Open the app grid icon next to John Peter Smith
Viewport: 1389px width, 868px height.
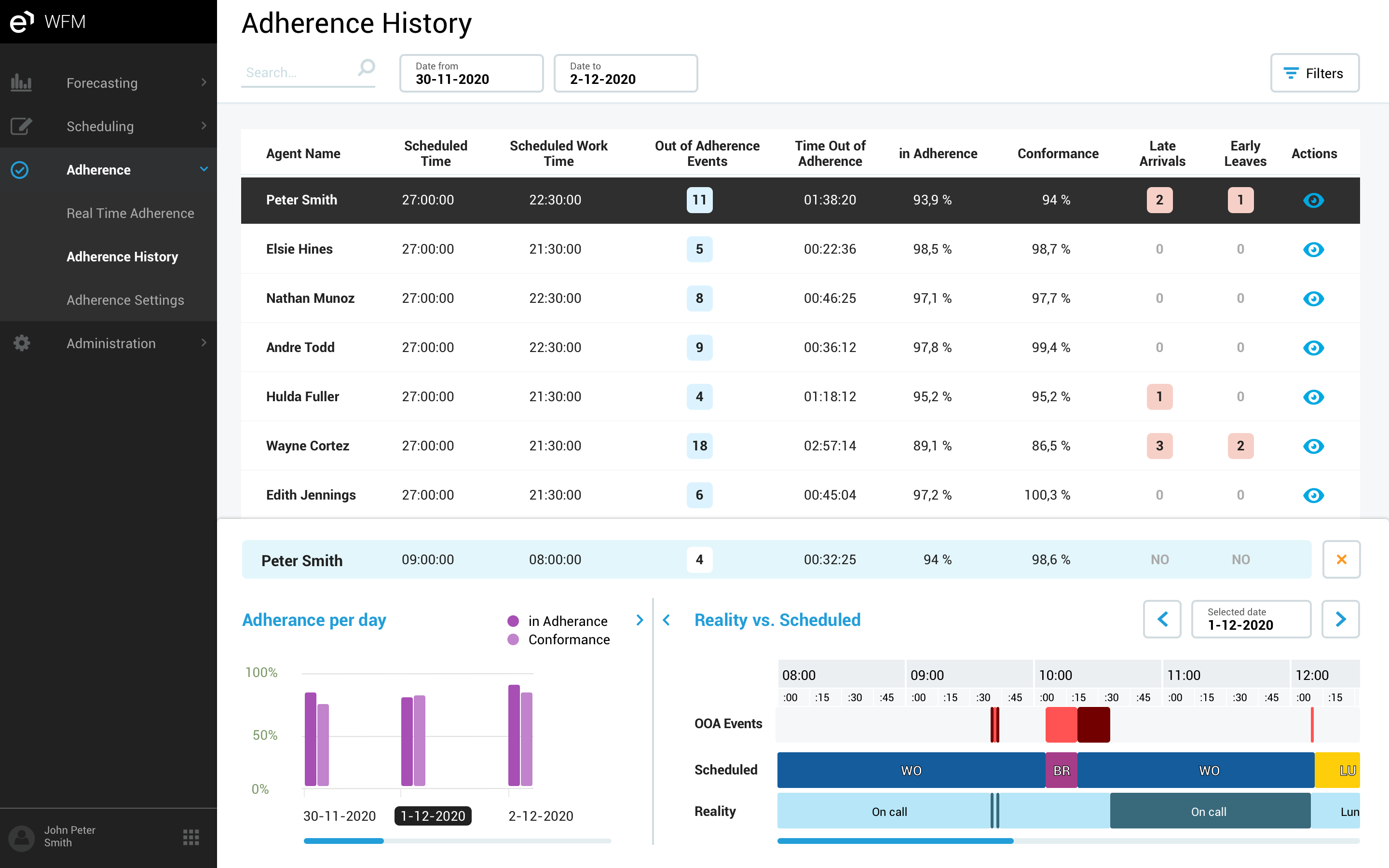(x=190, y=837)
